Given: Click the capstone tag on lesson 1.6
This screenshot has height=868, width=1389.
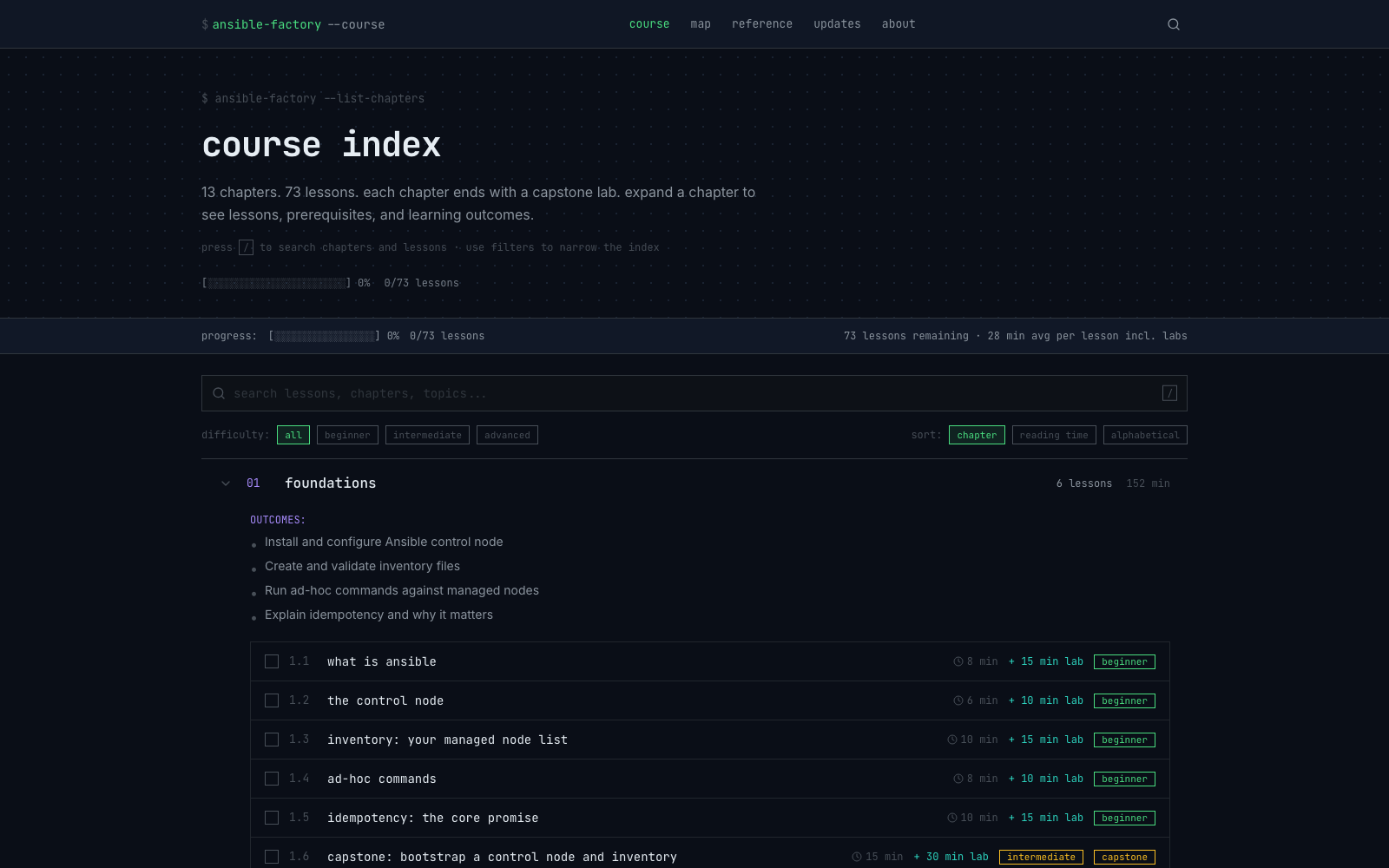Looking at the screenshot, I should (1124, 857).
